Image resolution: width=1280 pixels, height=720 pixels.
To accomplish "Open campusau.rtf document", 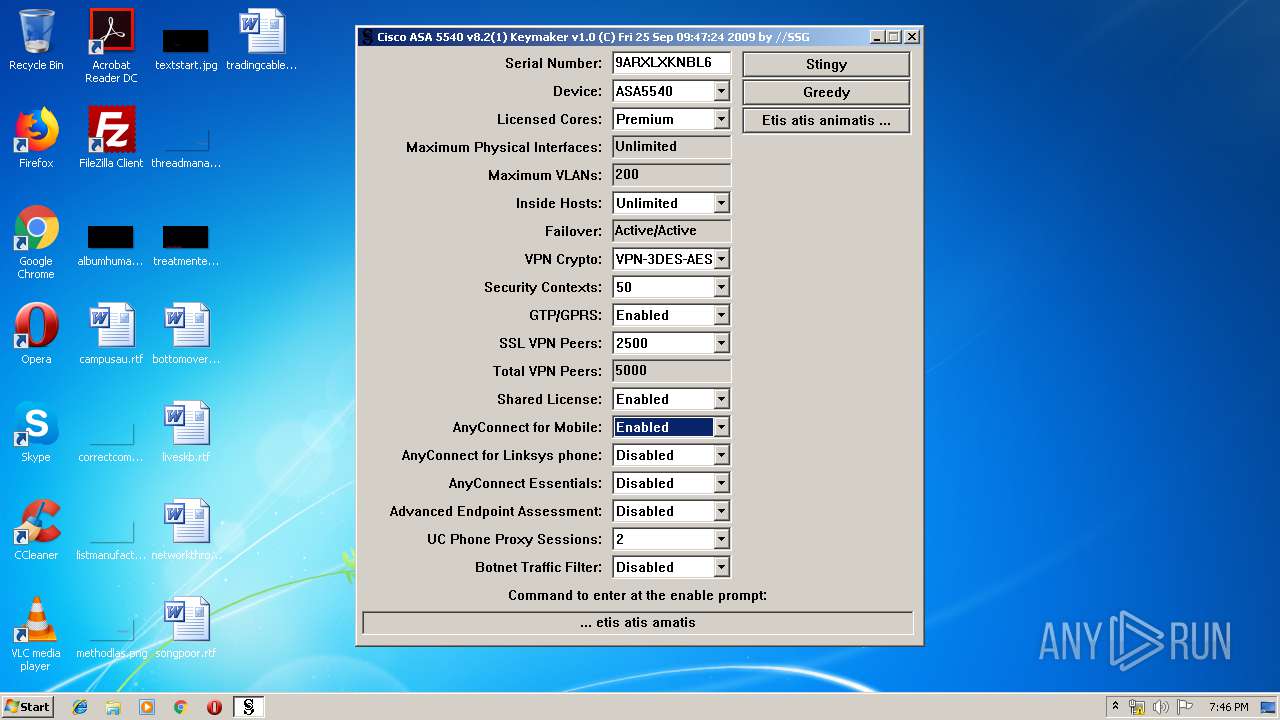I will 111,334.
